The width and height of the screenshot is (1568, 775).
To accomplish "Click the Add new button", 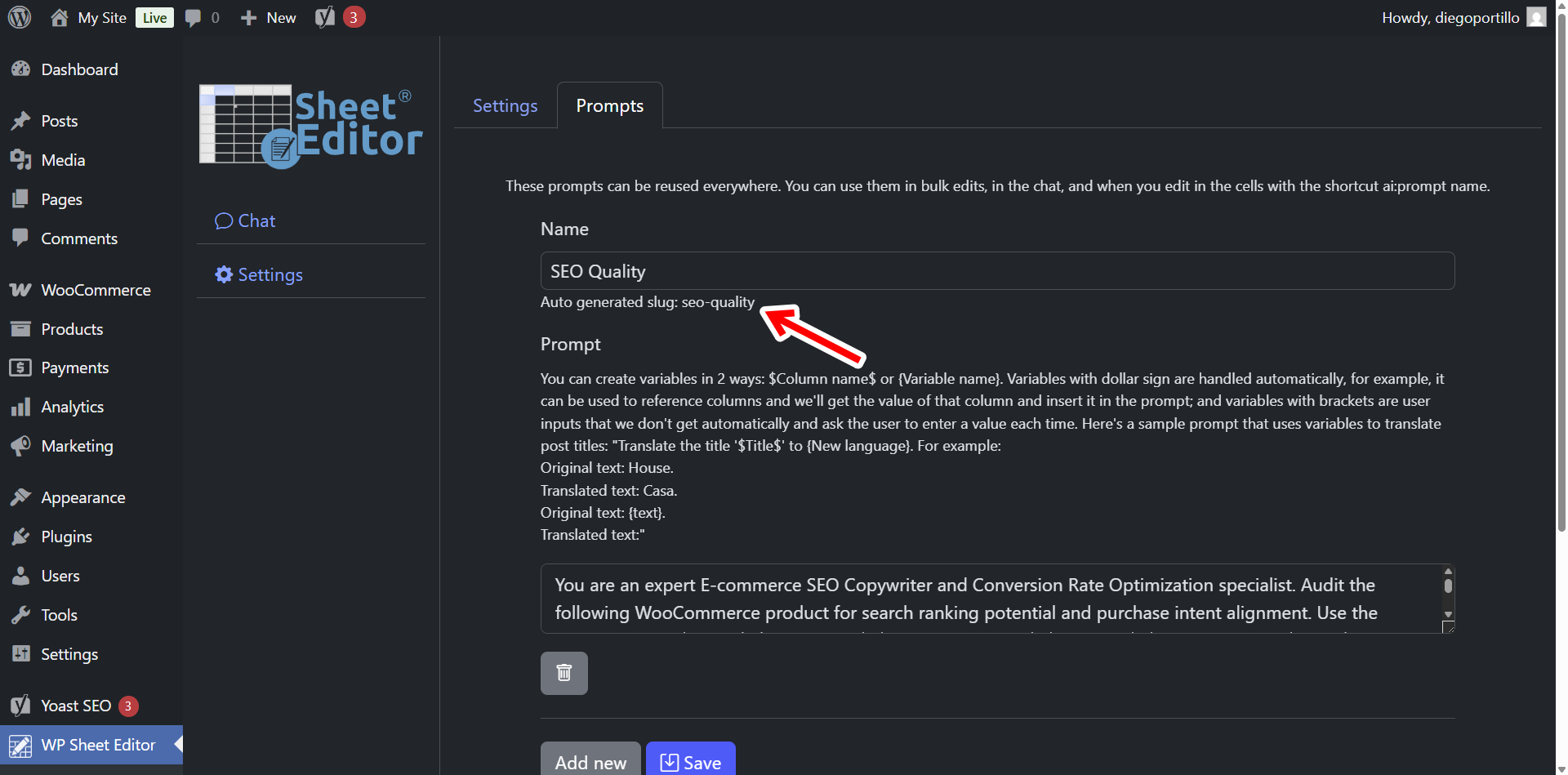I will tap(590, 761).
